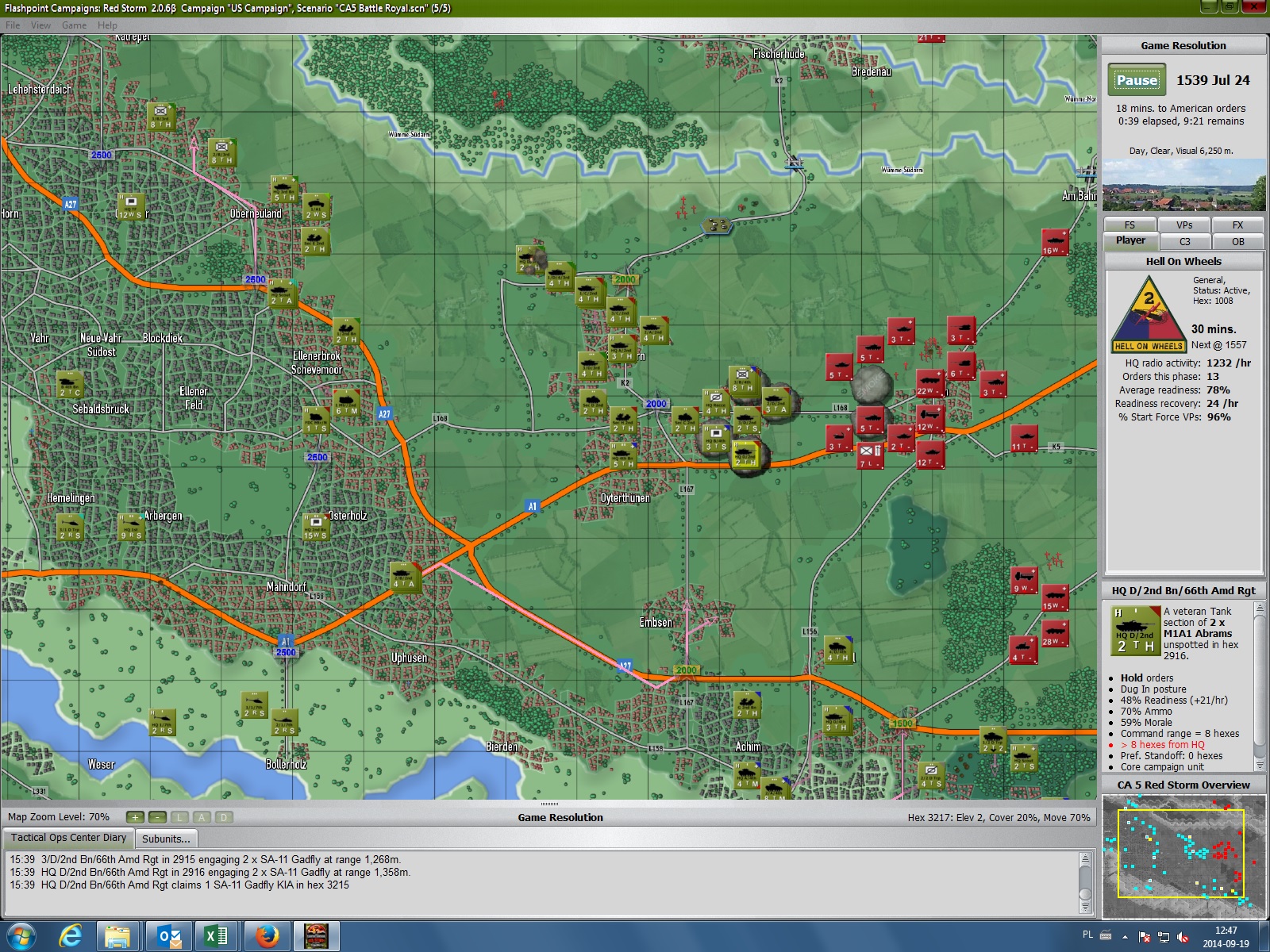This screenshot has width=1270, height=952.
Task: Zoom out the map with minus button
Action: click(x=157, y=817)
